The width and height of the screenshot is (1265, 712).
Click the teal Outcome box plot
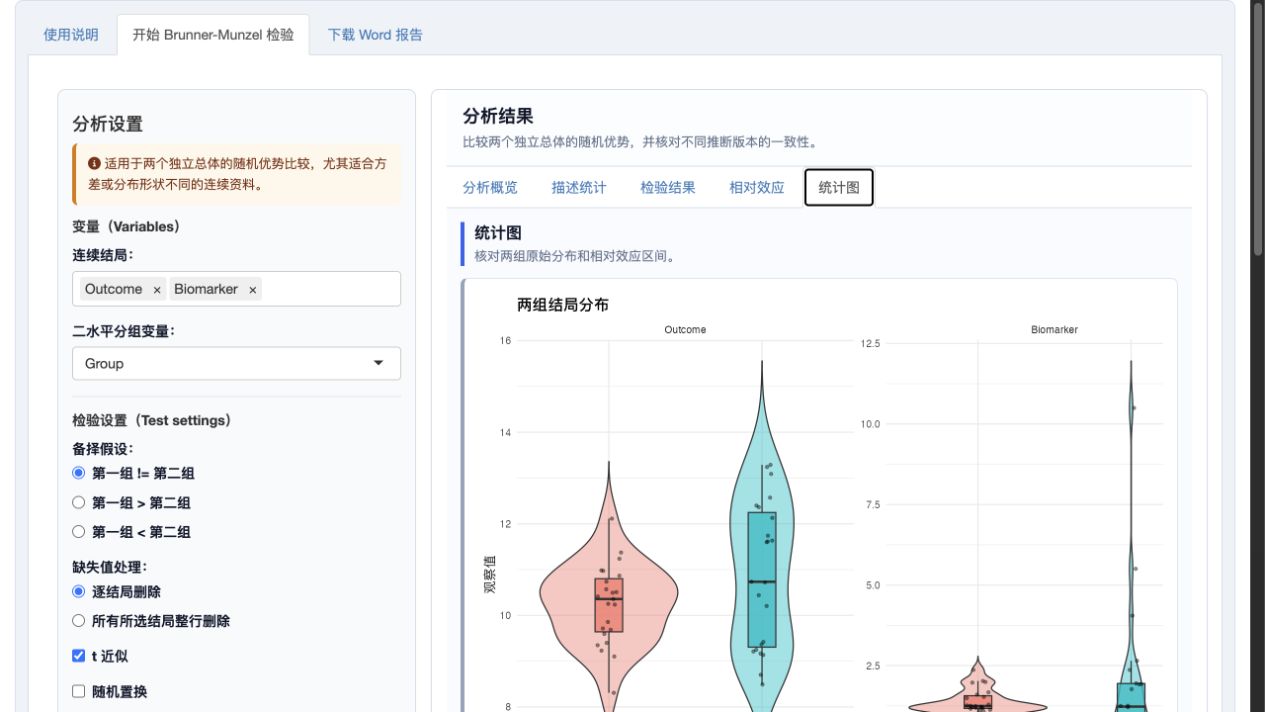pos(762,580)
